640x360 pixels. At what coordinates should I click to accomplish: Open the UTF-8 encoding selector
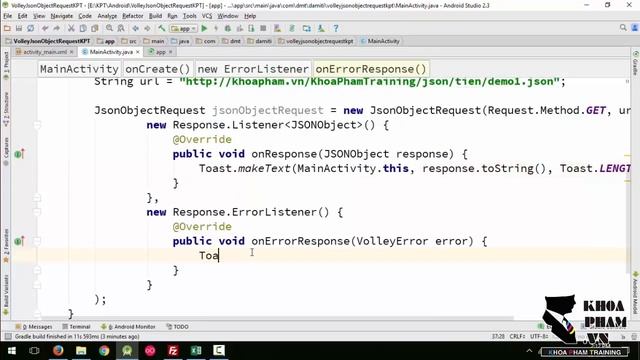click(x=539, y=336)
